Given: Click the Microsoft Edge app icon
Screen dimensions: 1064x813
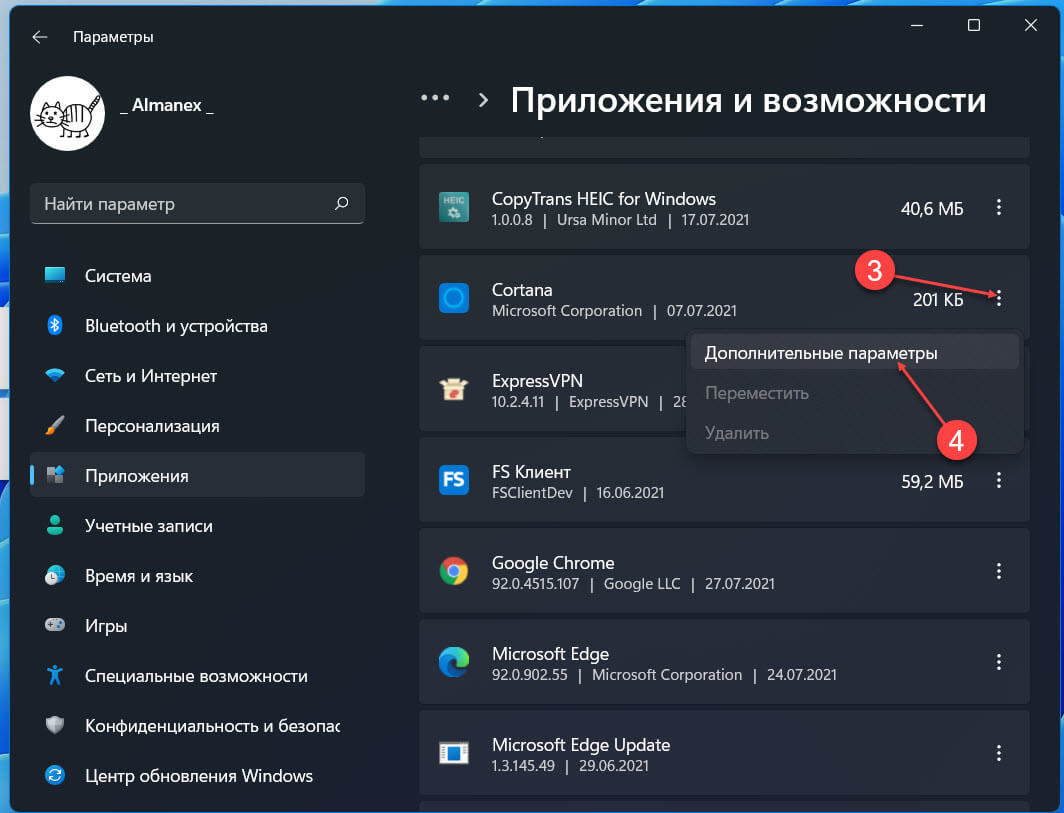Looking at the screenshot, I should point(453,662).
